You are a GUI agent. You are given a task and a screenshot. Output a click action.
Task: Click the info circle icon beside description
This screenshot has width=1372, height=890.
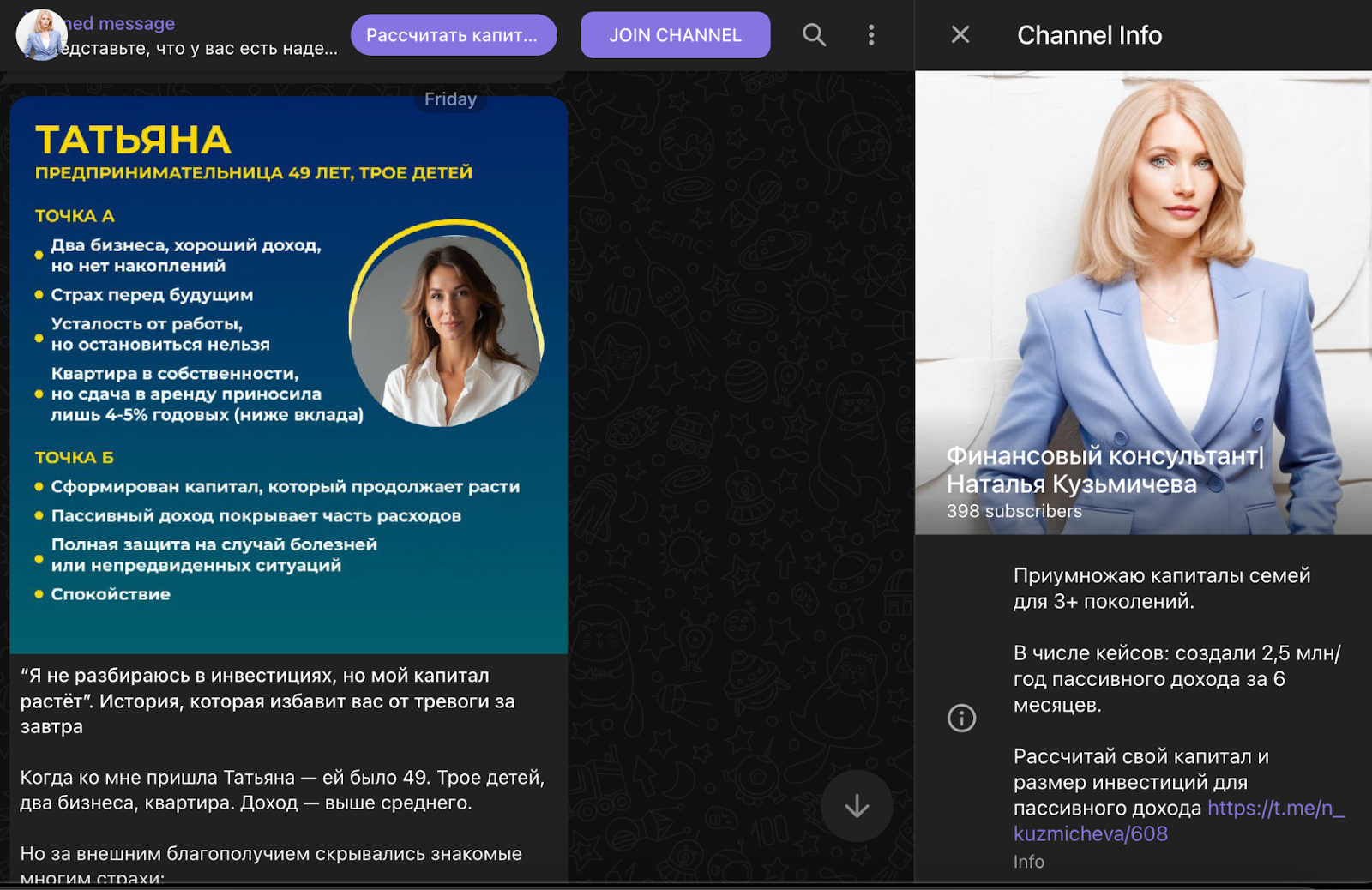(x=961, y=718)
